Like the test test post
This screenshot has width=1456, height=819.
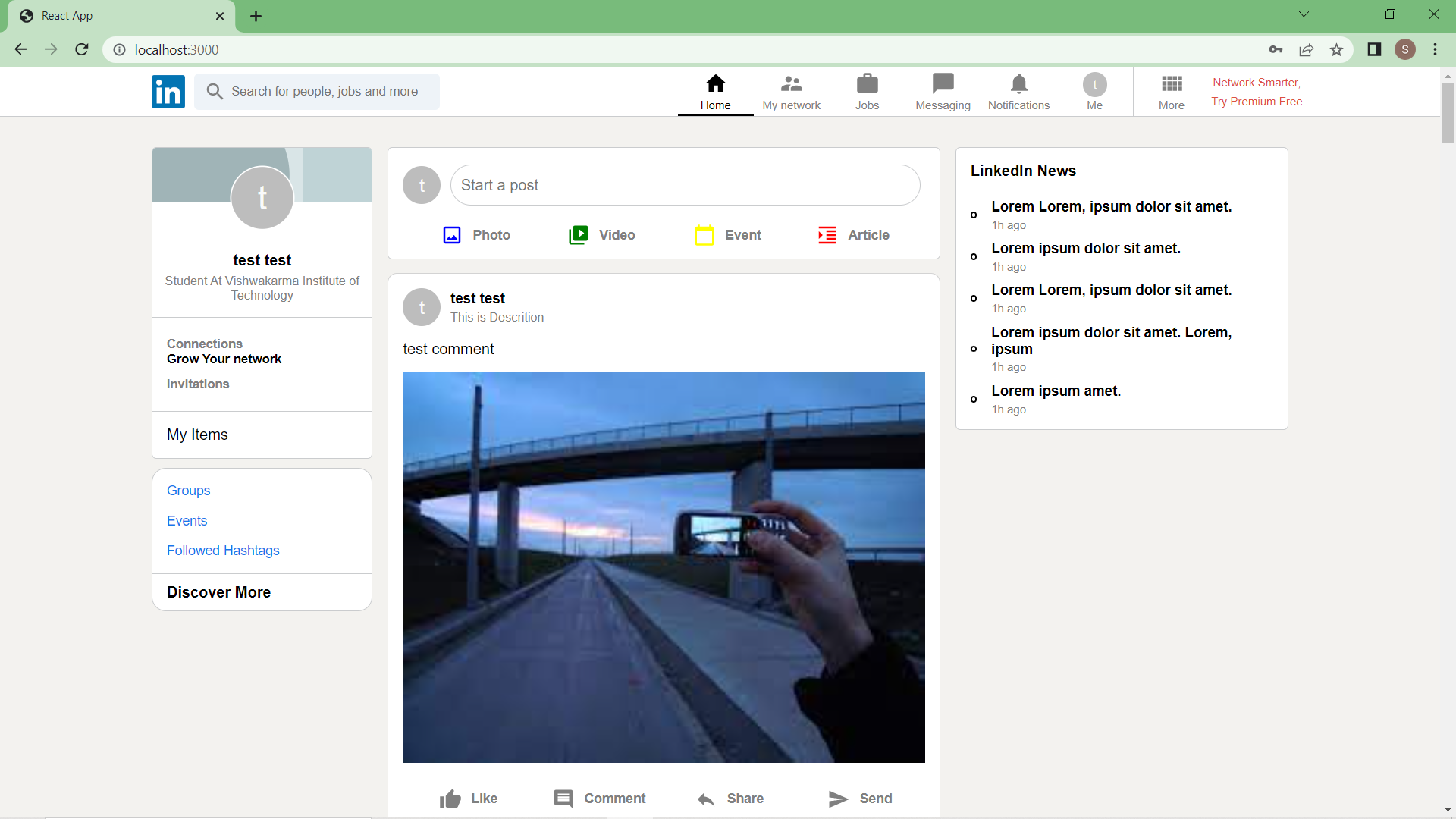468,799
